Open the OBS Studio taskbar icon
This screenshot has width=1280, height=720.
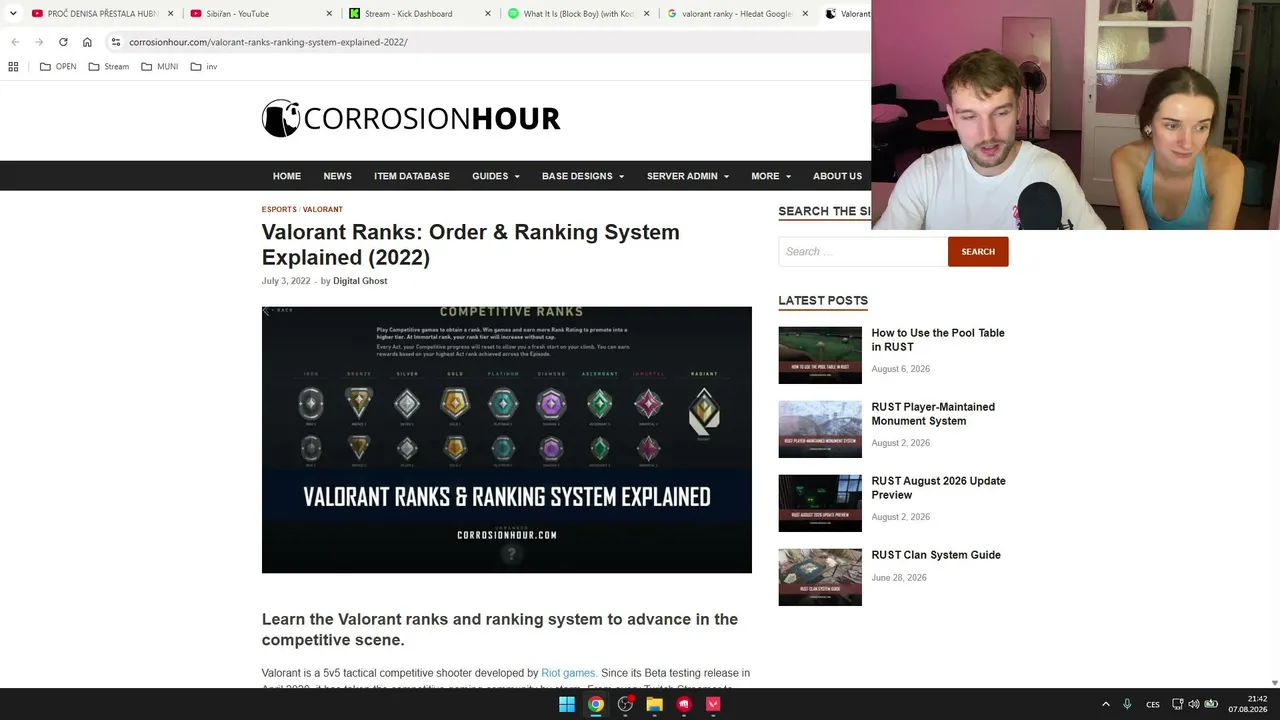(x=625, y=704)
